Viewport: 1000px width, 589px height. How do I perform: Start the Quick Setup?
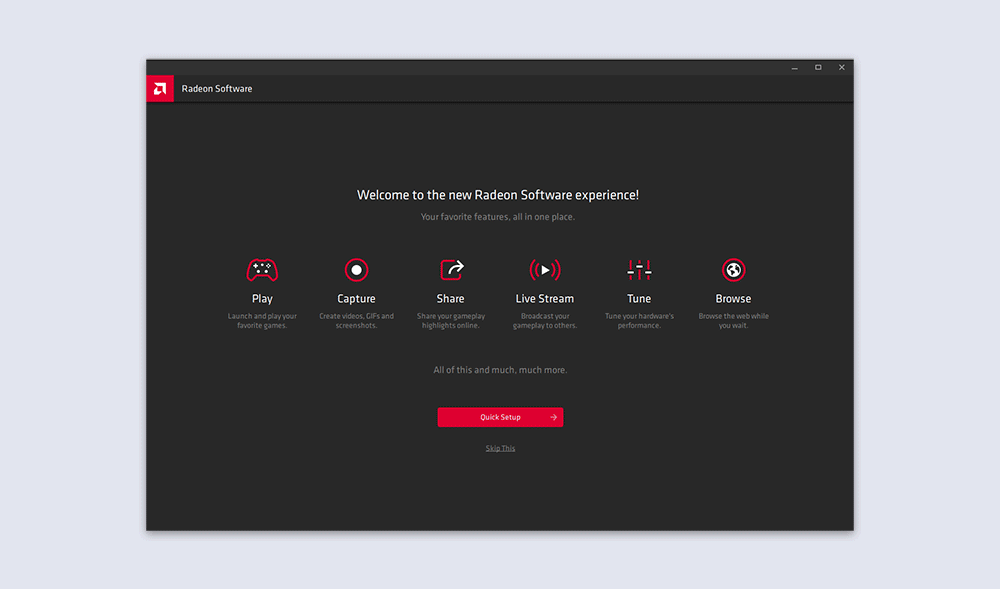coord(500,417)
